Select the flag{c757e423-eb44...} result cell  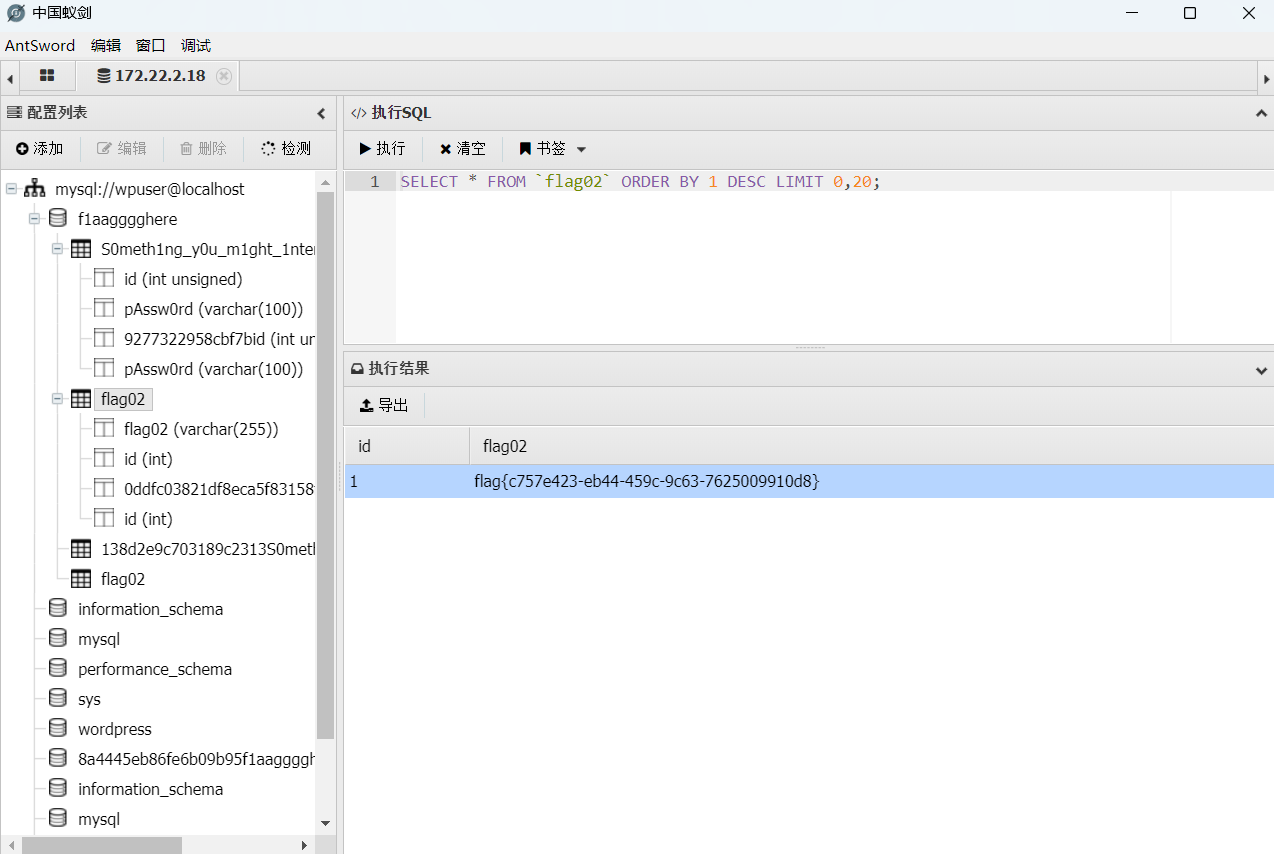(646, 482)
